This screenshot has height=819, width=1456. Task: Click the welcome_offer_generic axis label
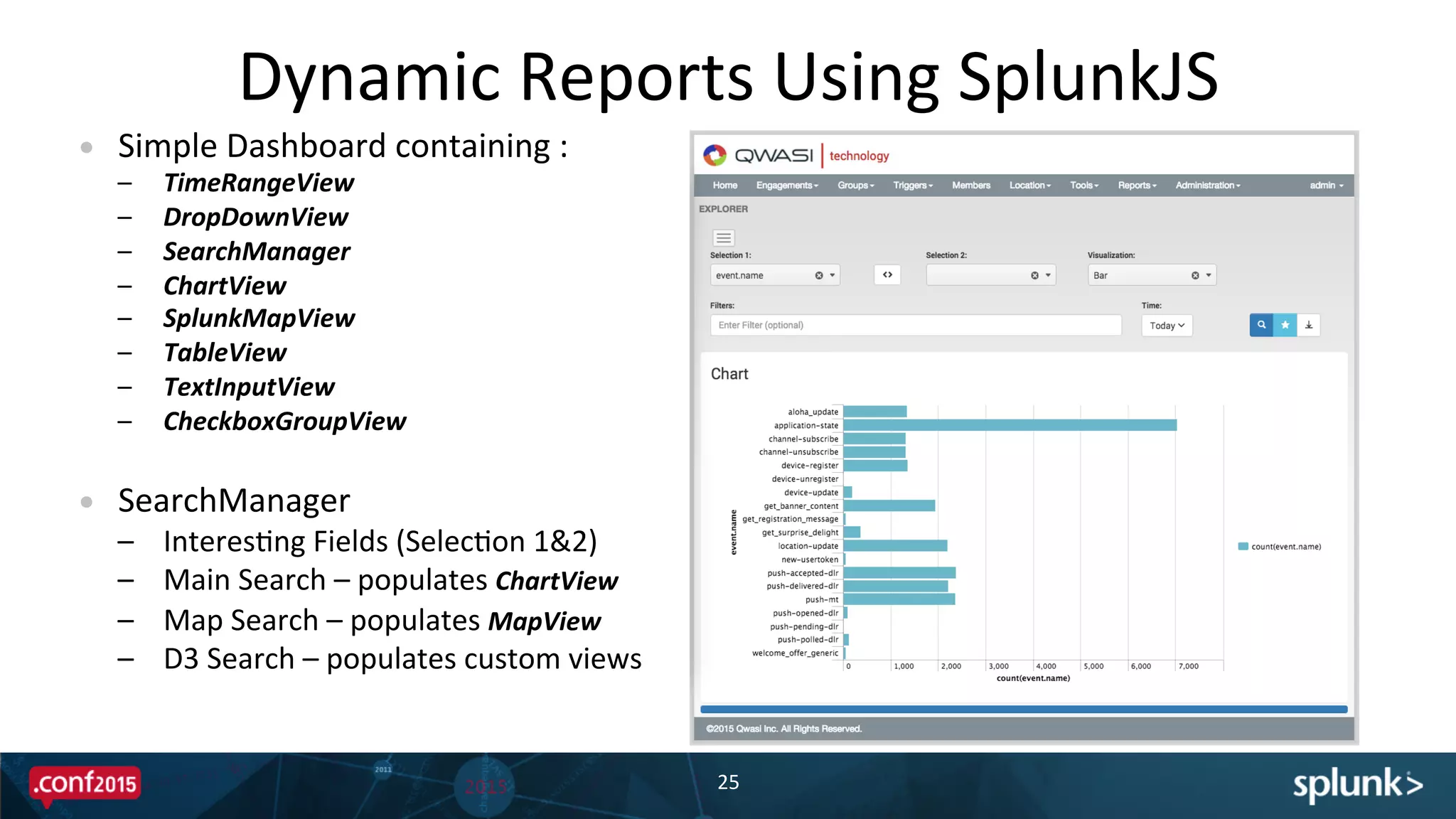click(x=796, y=653)
